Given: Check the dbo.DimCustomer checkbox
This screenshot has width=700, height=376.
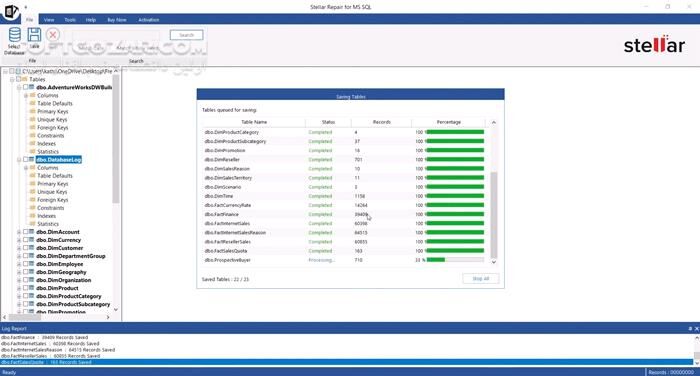Looking at the screenshot, I should coord(25,248).
